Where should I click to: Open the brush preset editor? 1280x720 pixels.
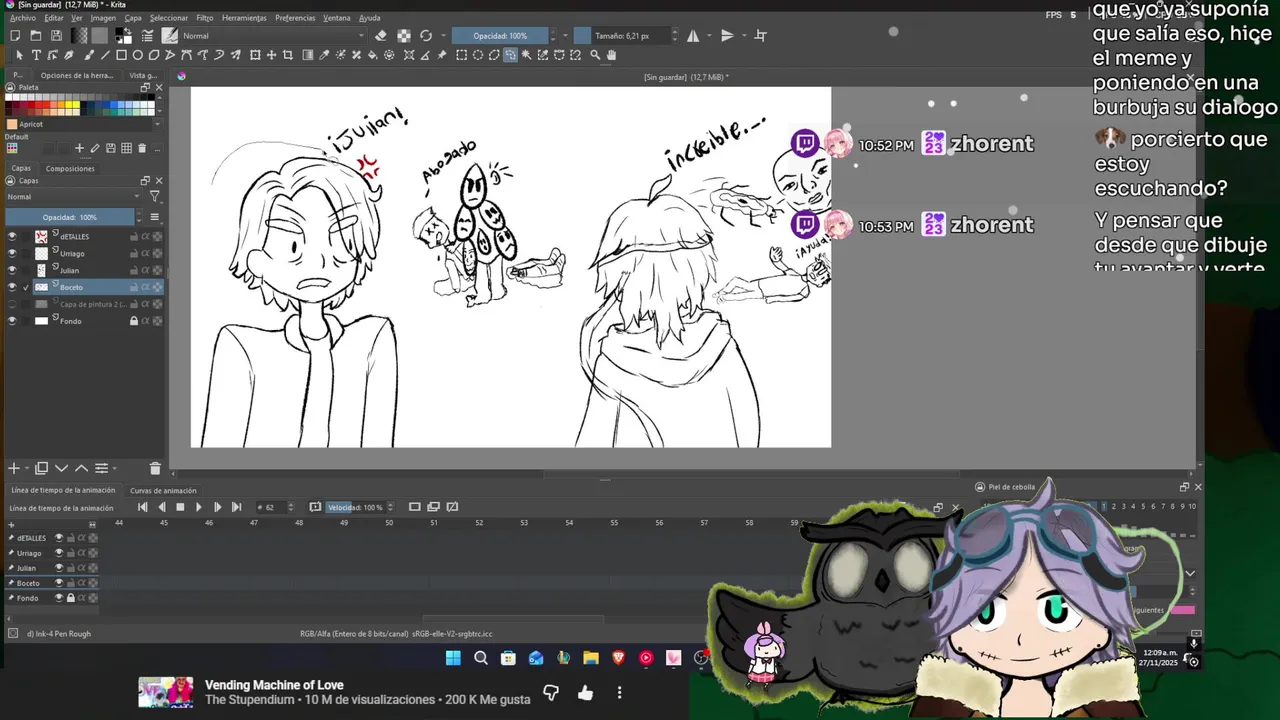(148, 35)
